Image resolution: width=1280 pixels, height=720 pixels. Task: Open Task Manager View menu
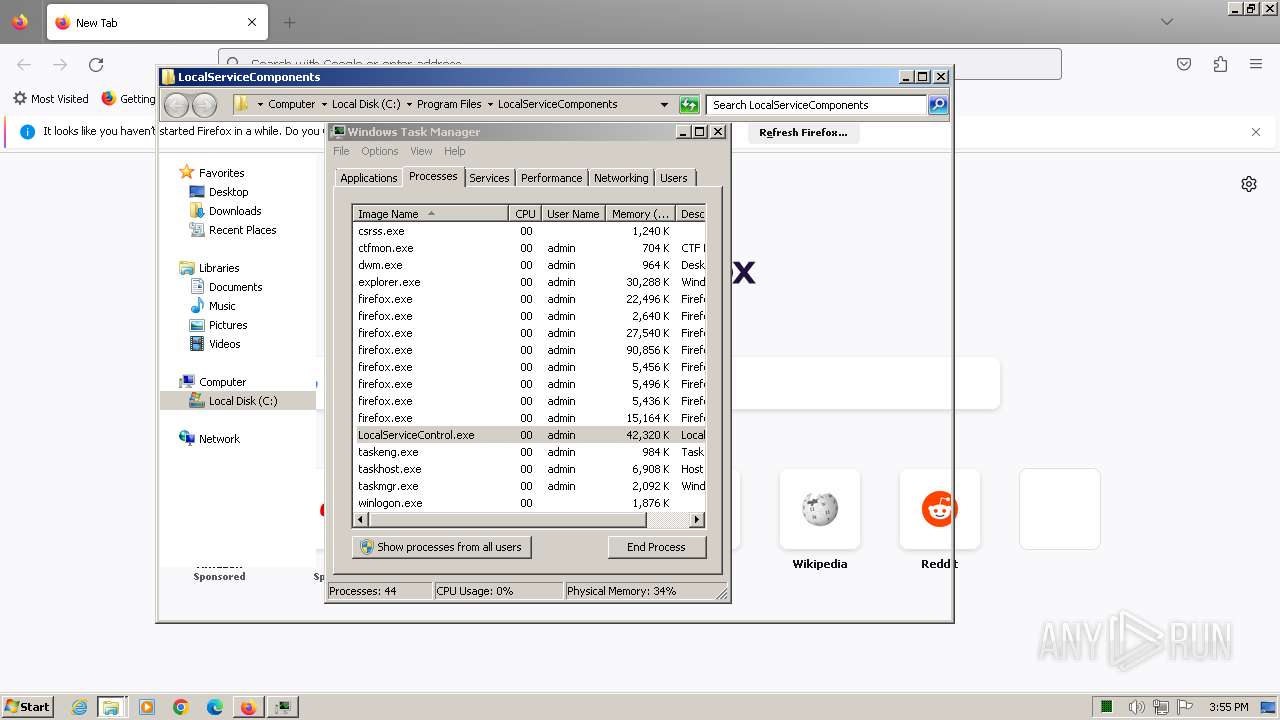[x=421, y=151]
